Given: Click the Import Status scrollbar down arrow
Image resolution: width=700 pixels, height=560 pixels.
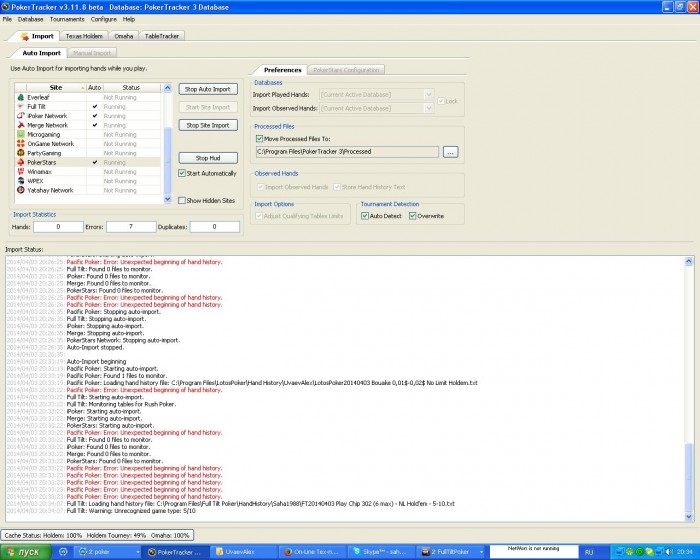Looking at the screenshot, I should click(x=688, y=517).
